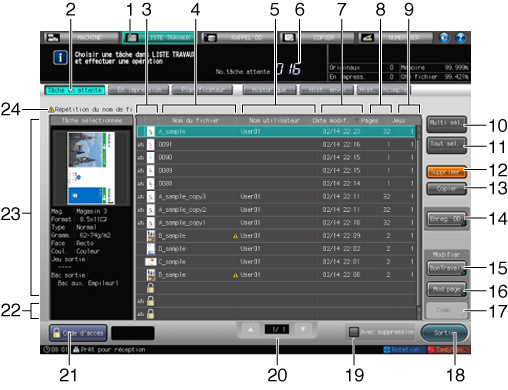Screen dimensions: 508x390
Task: Open the Planificateur sub-tab
Action: point(202,90)
